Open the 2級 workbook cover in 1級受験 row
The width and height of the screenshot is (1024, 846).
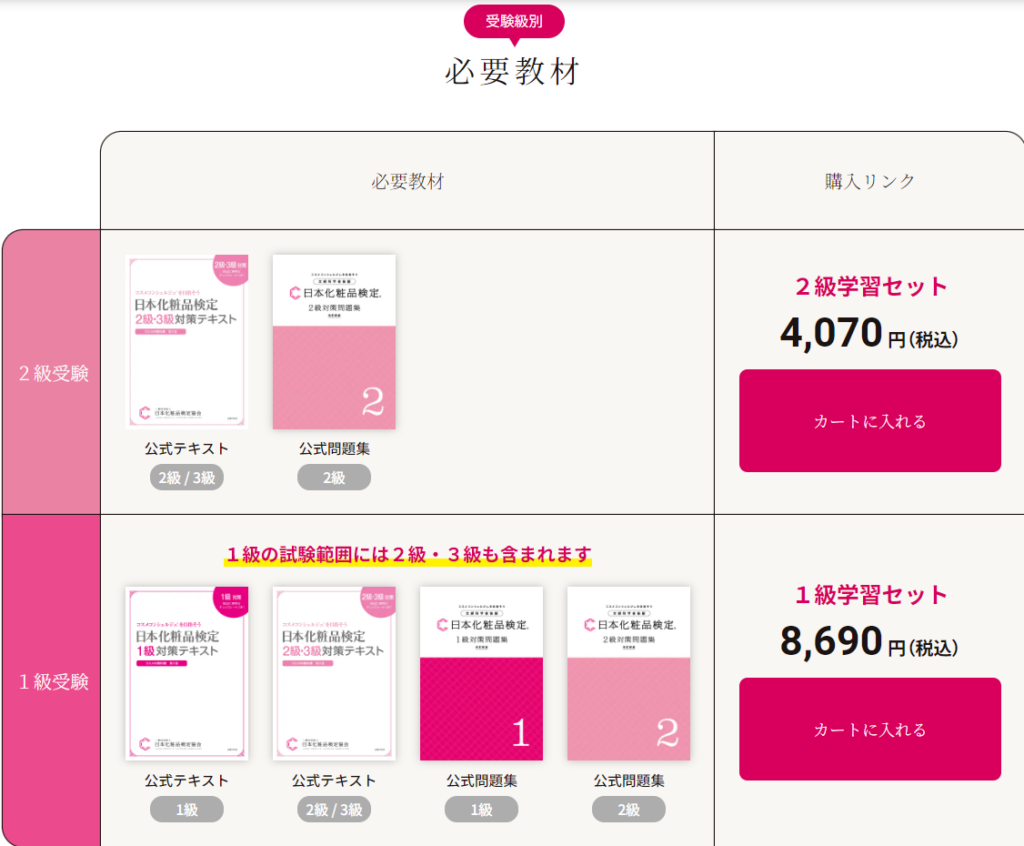coord(629,674)
